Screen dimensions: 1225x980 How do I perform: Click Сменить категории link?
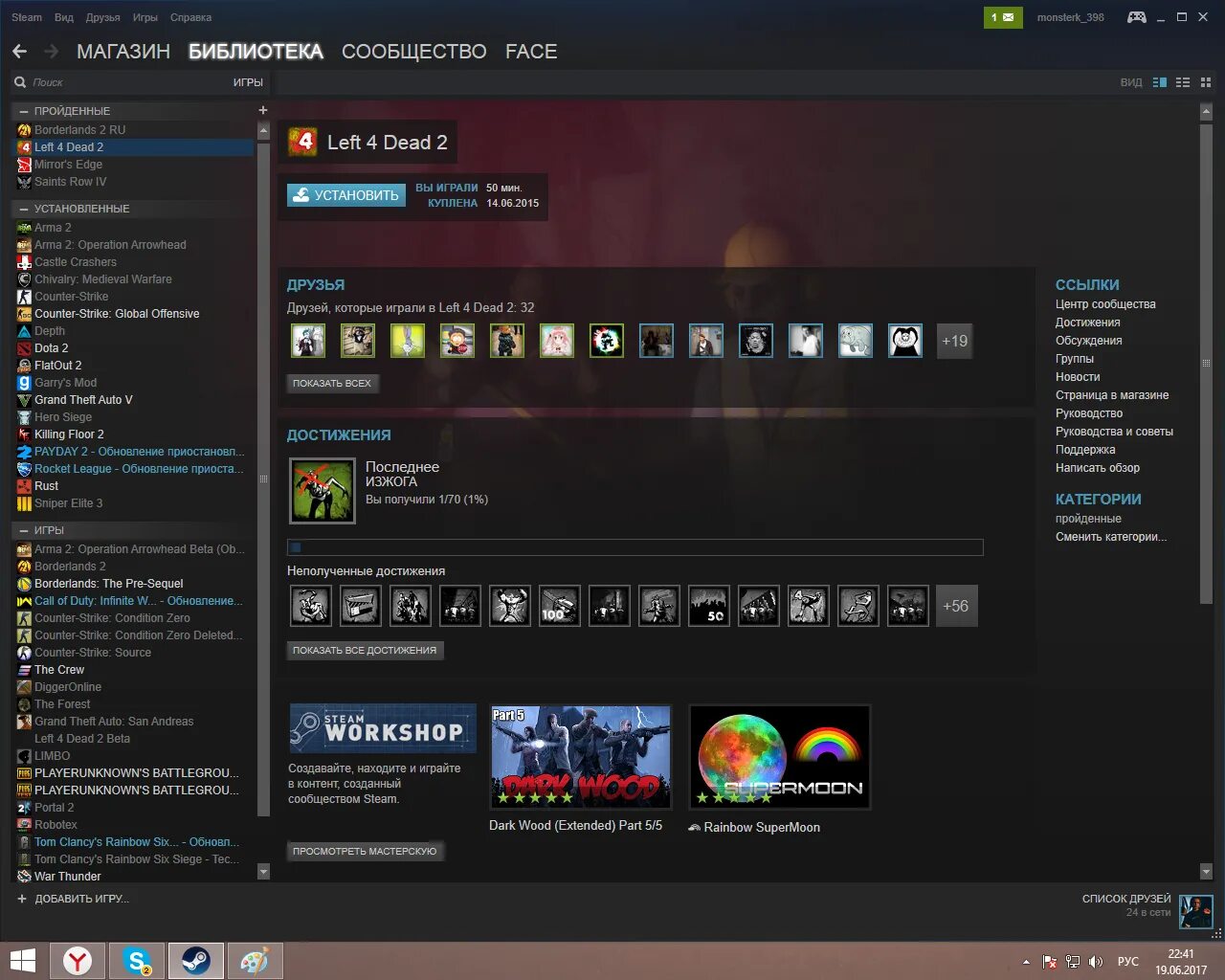1111,537
